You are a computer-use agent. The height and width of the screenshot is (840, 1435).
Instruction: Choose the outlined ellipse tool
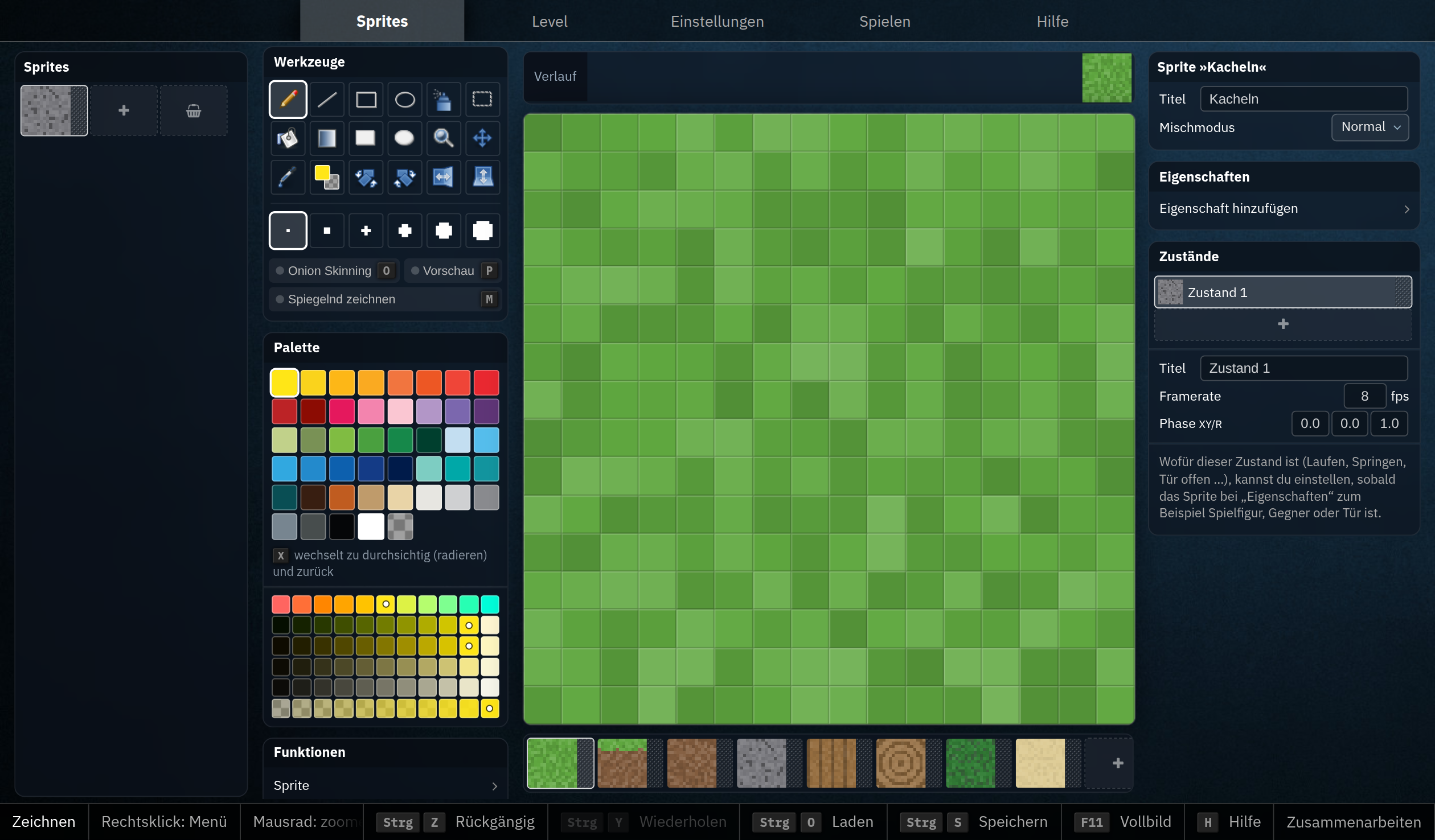tap(404, 100)
